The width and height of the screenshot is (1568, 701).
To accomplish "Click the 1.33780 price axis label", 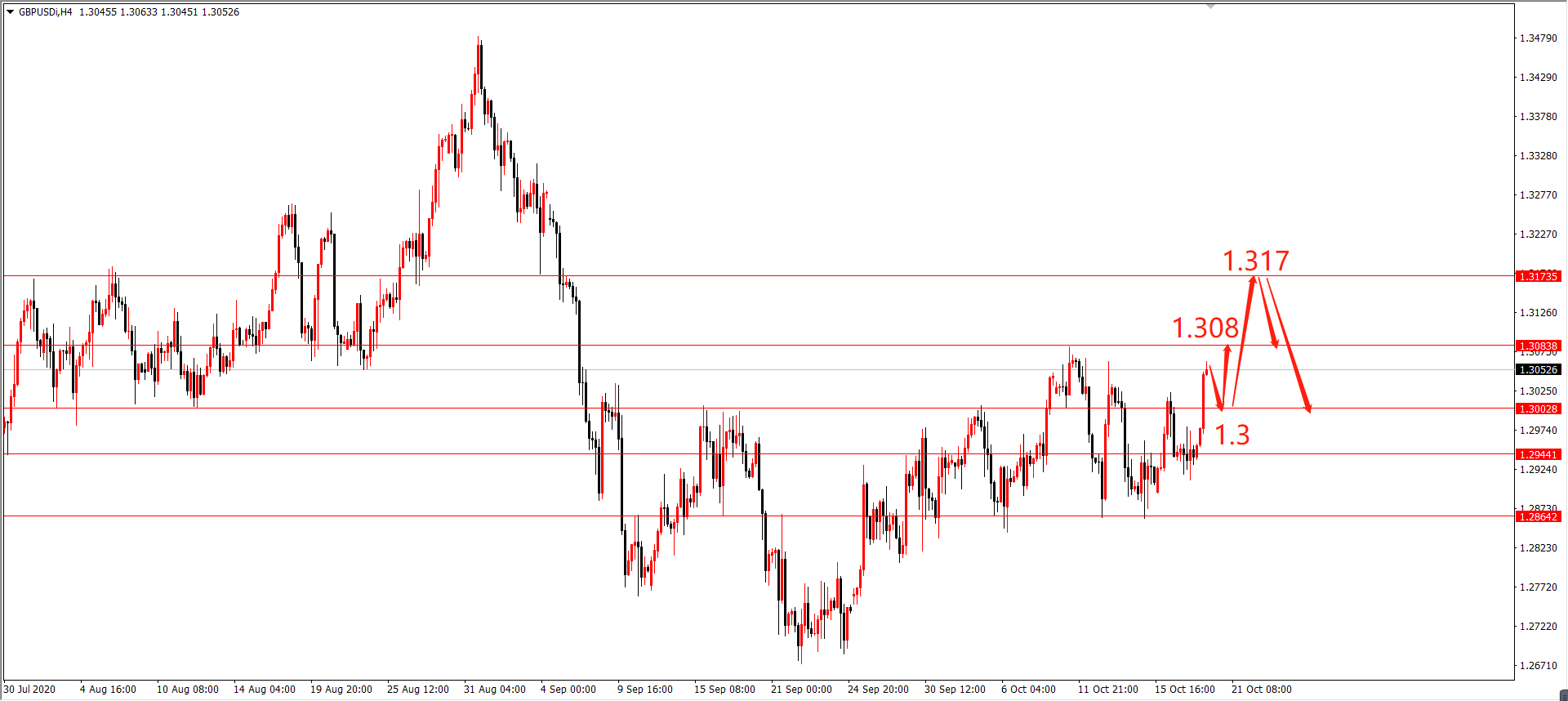I will [x=1538, y=117].
